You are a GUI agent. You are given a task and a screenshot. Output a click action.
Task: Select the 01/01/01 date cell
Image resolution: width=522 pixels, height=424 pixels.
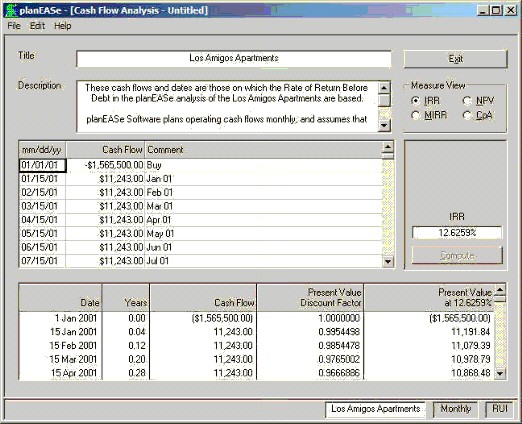coord(43,165)
